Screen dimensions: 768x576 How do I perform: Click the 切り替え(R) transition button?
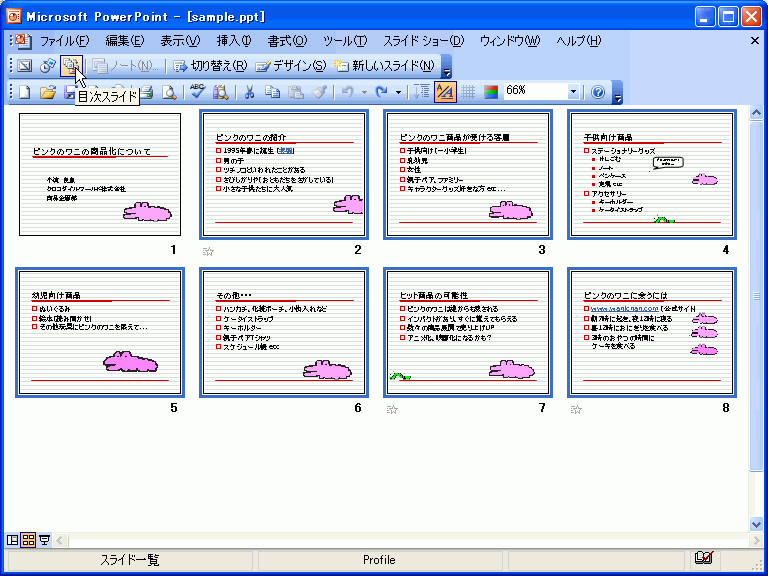point(210,66)
